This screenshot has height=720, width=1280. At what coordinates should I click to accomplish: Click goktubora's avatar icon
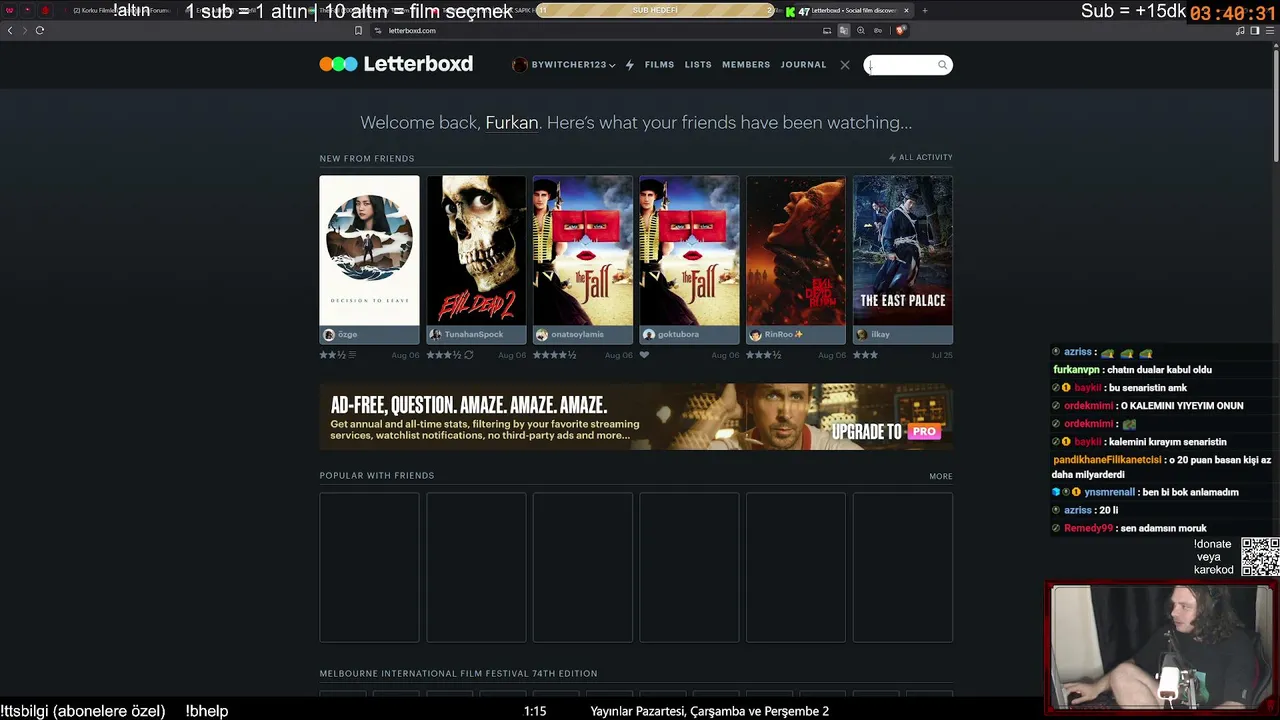coord(649,335)
